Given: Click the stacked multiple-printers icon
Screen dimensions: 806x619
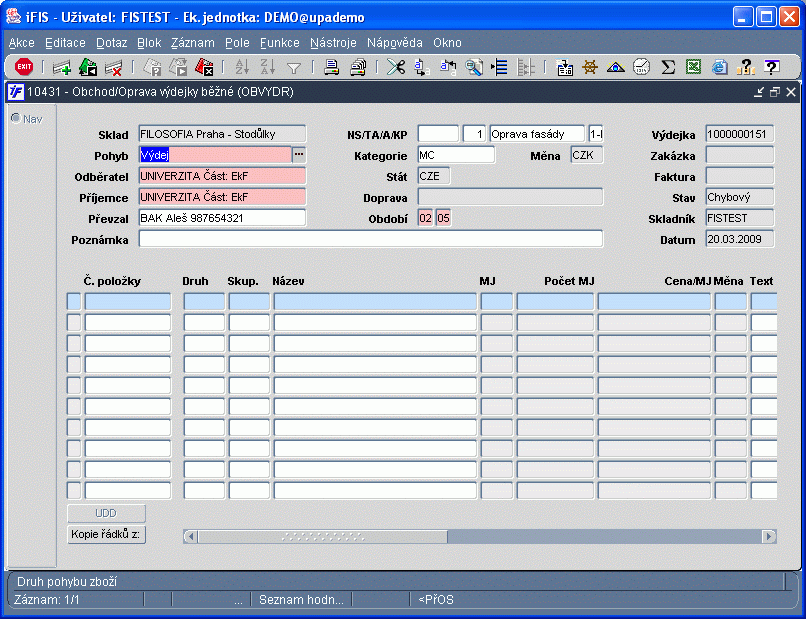Looking at the screenshot, I should coord(358,67).
